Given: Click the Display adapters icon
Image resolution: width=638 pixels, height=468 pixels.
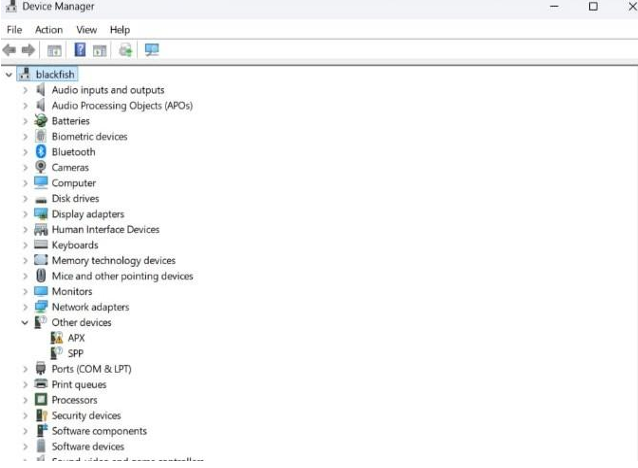Looking at the screenshot, I should tap(41, 214).
